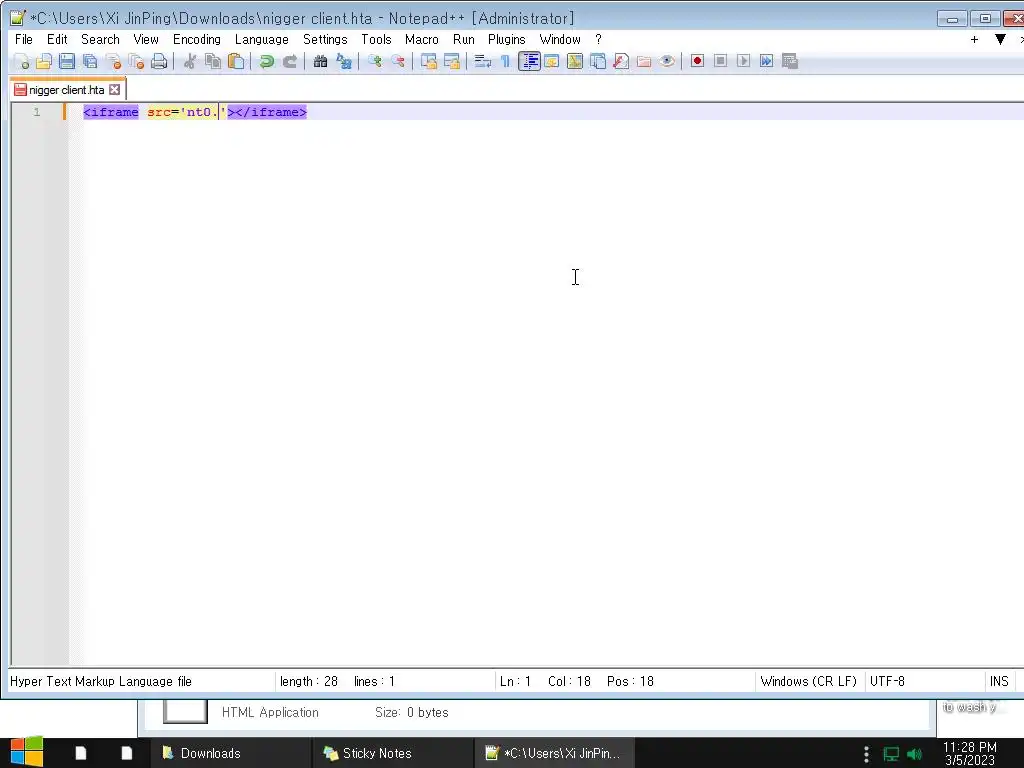1024x768 pixels.
Task: Click the Save All toolbar icon
Action: [90, 61]
